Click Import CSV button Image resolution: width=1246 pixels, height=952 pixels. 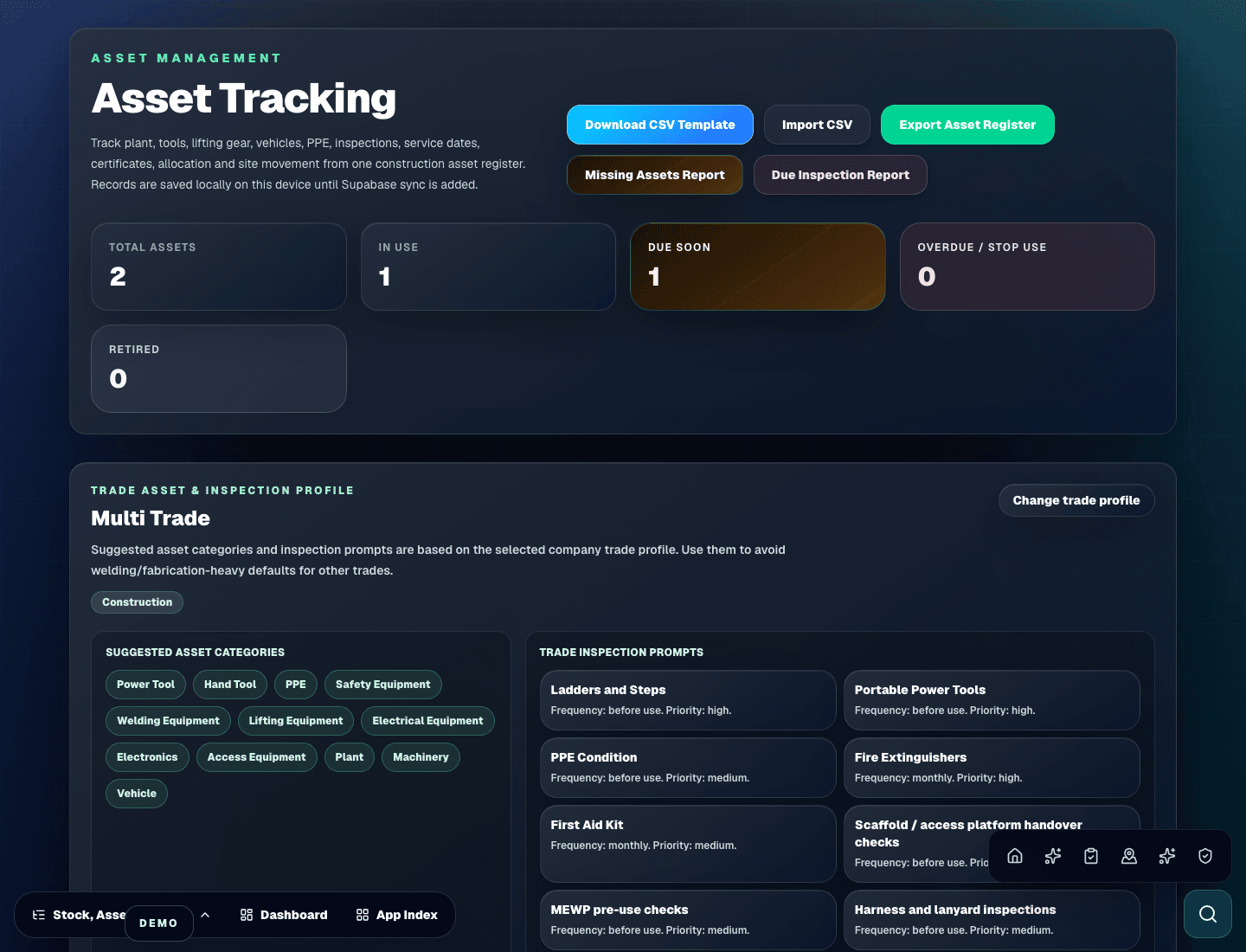(x=817, y=125)
